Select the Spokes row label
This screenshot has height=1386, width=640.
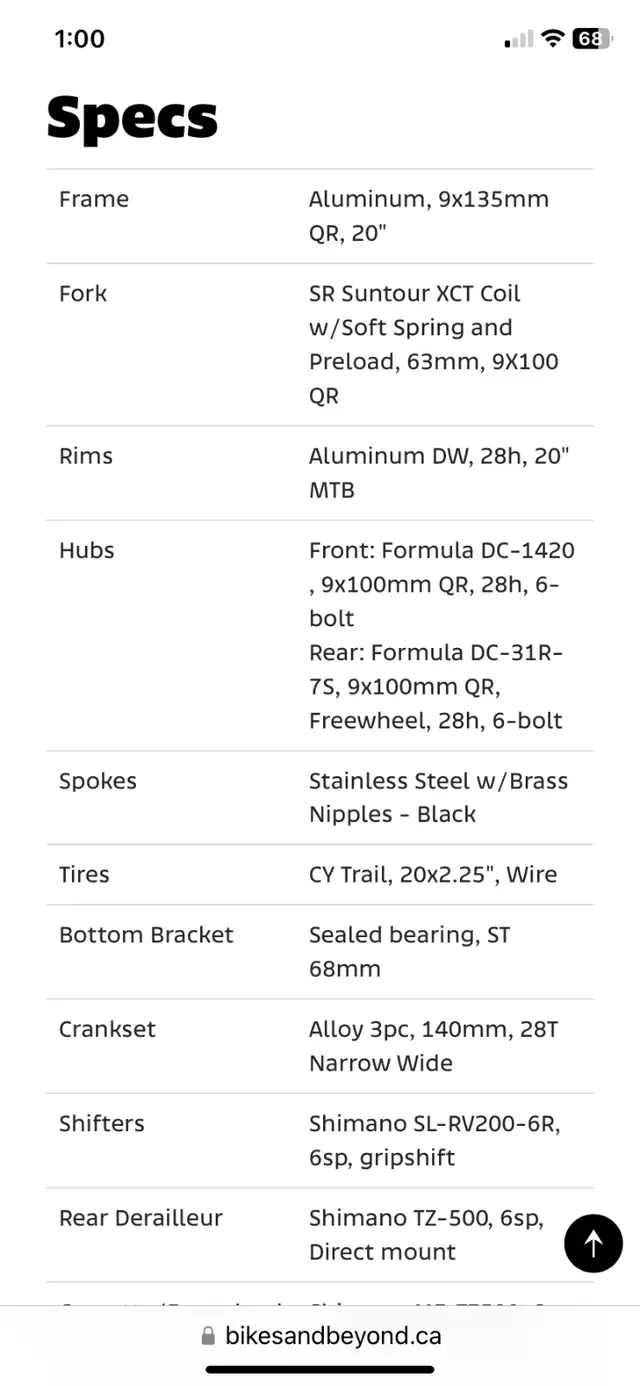tap(98, 781)
